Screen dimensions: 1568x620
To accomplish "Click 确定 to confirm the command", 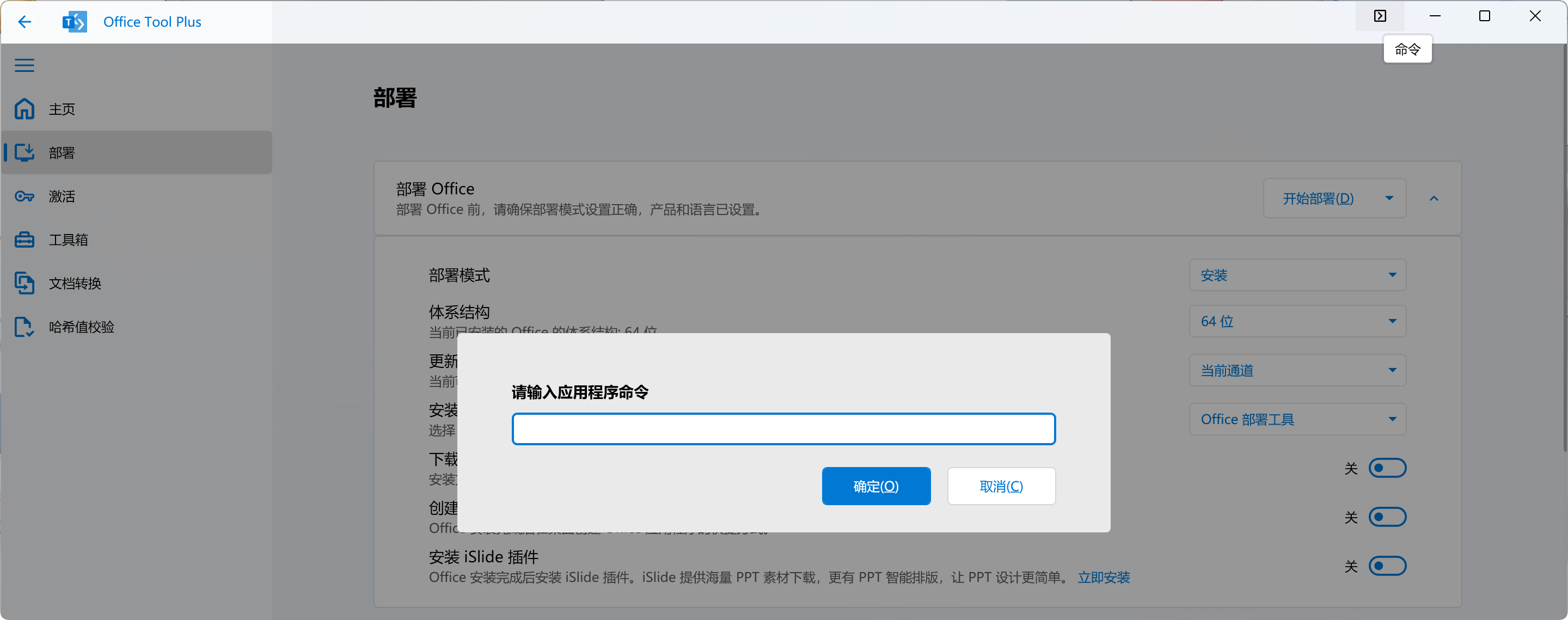I will [x=875, y=486].
